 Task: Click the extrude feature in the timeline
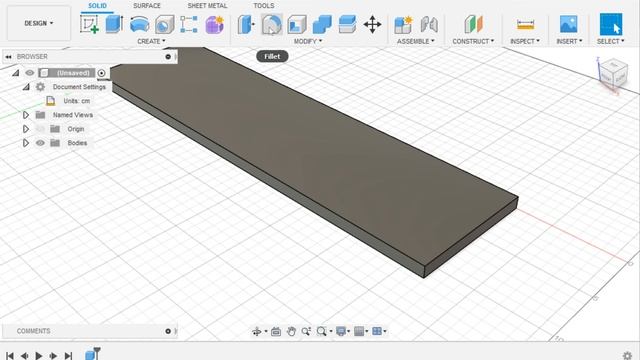click(91, 355)
